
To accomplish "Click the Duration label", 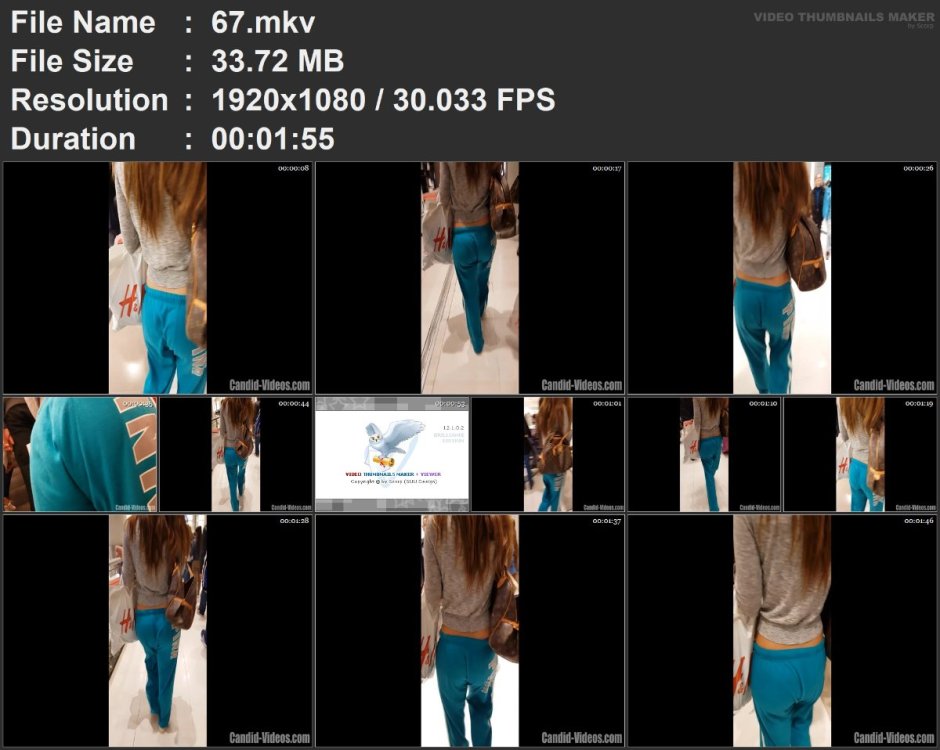I will pos(73,138).
